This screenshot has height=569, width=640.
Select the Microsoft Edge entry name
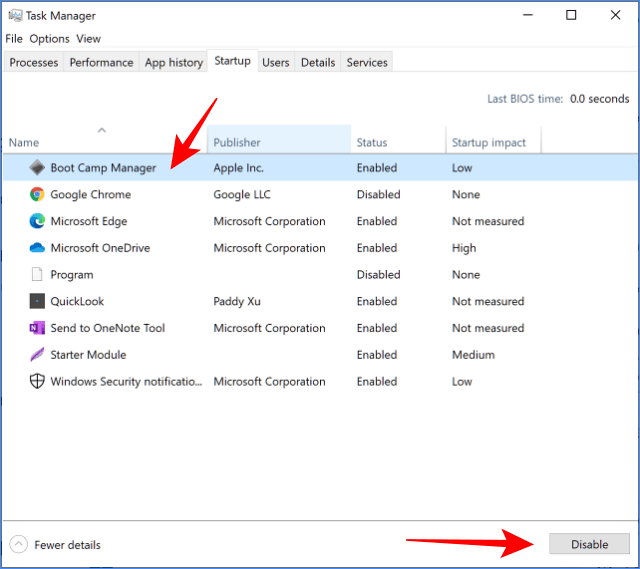[89, 221]
